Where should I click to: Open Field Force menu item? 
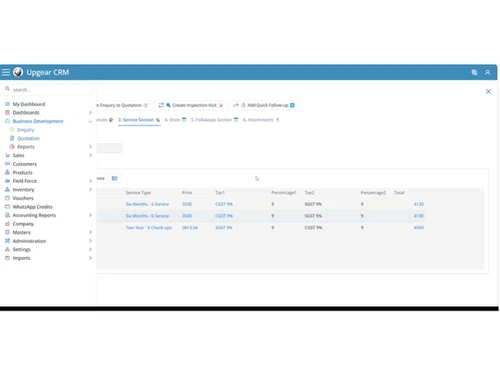tap(25, 181)
